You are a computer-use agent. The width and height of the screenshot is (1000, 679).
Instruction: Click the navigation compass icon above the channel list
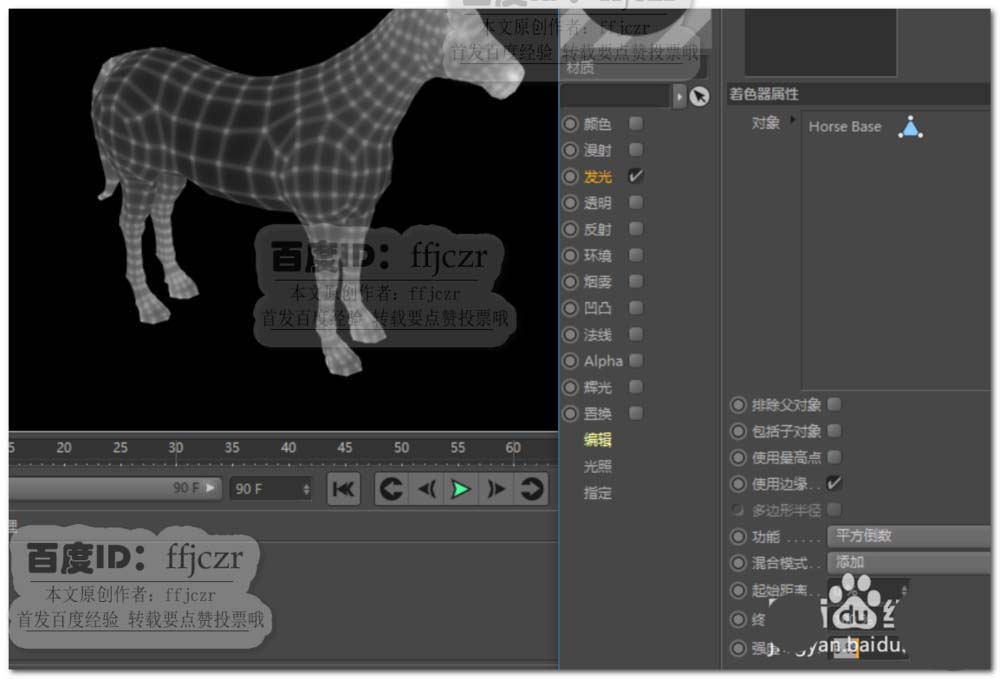click(700, 95)
